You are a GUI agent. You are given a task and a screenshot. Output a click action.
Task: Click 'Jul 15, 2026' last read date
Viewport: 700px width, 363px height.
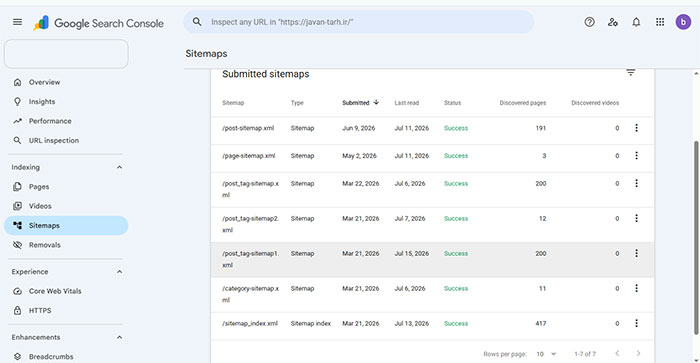411,254
